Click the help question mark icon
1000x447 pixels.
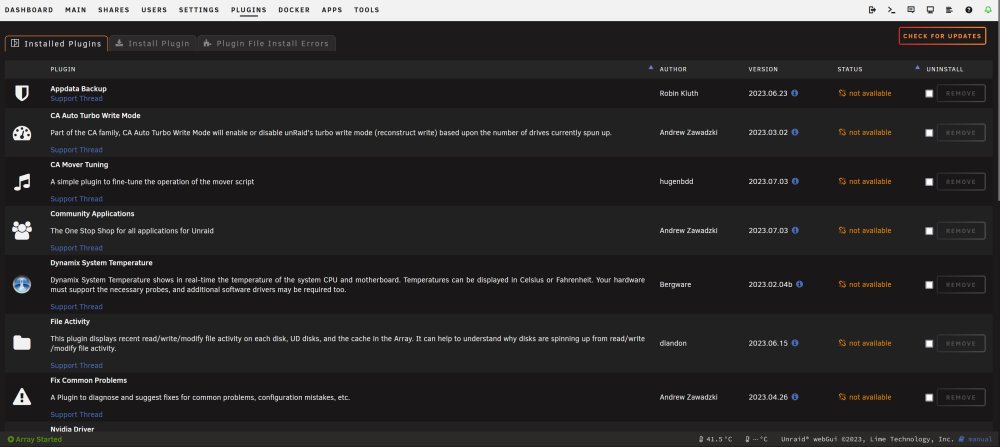969,10
